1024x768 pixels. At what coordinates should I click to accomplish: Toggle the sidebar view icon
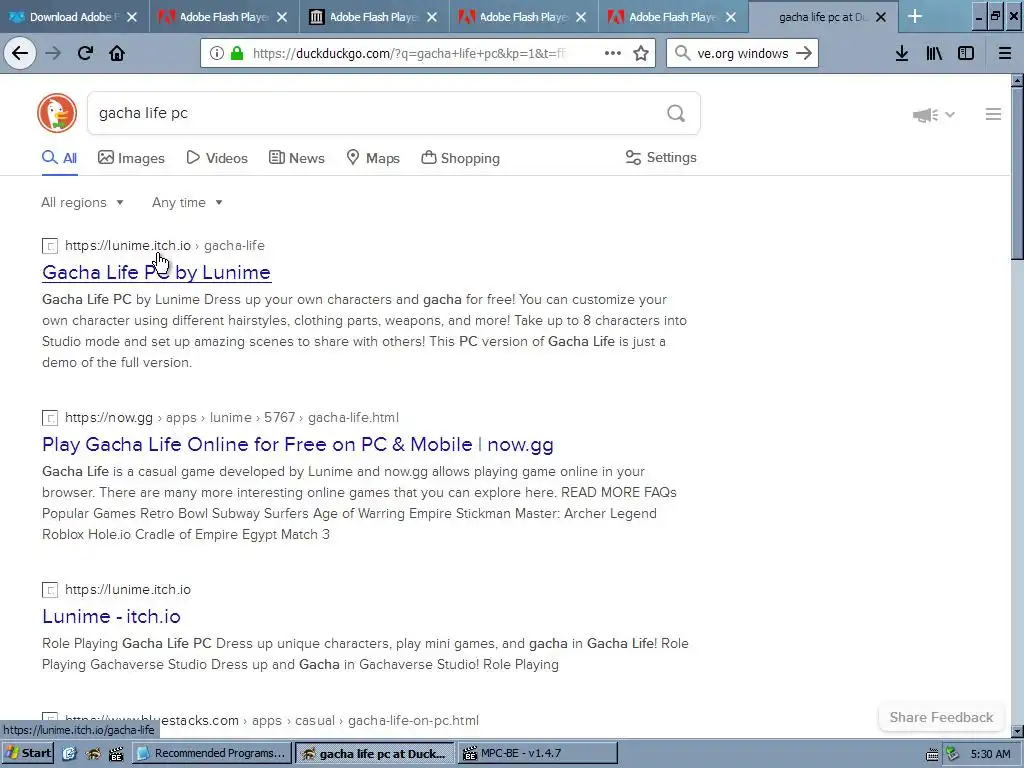pos(966,53)
